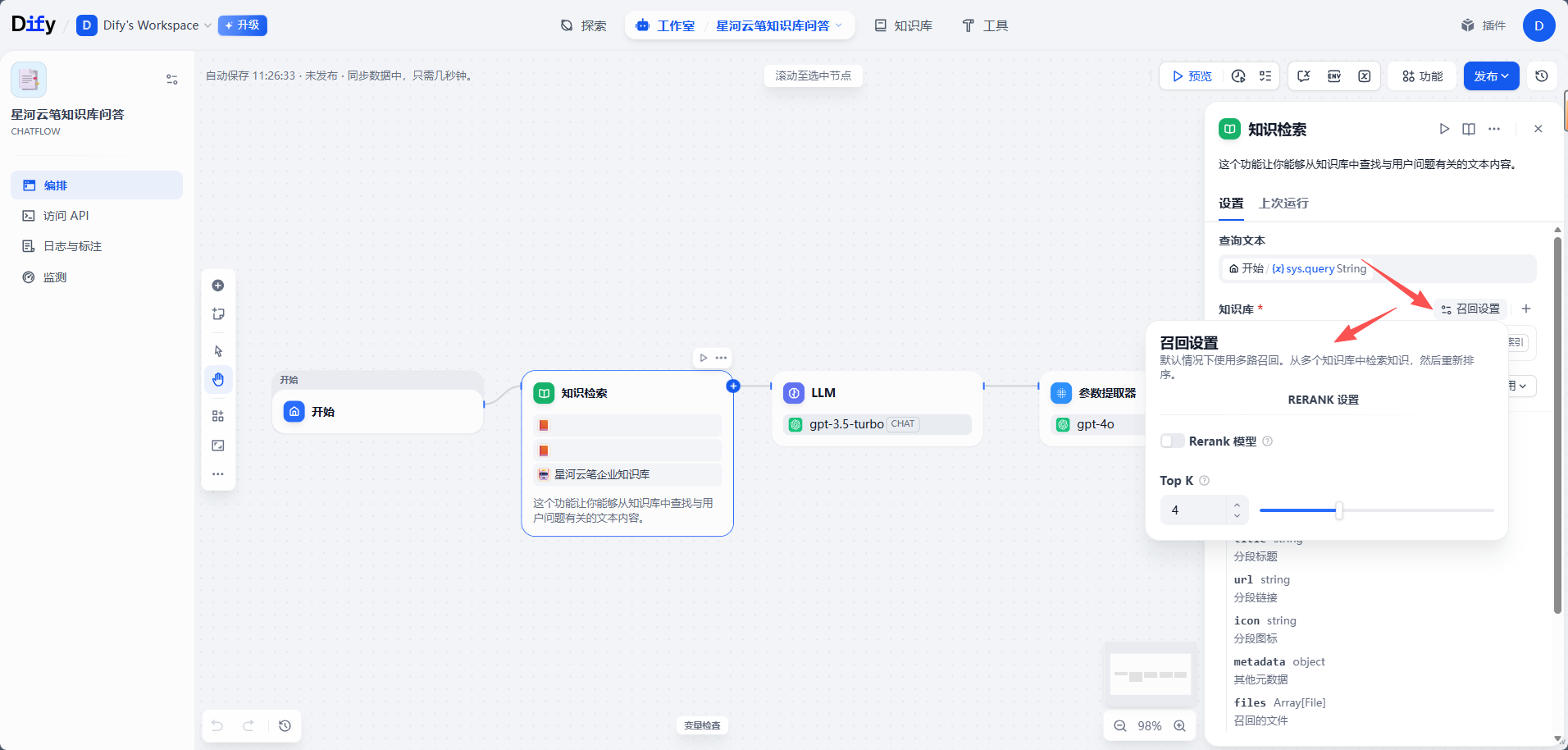The image size is (1568, 750).
Task: Click the 插件 plugins button
Action: click(1484, 25)
